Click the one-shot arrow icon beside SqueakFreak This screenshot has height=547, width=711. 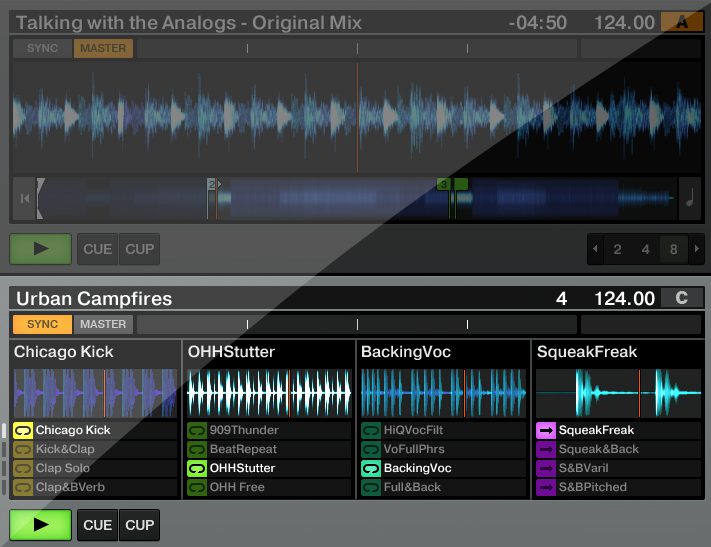coord(546,430)
